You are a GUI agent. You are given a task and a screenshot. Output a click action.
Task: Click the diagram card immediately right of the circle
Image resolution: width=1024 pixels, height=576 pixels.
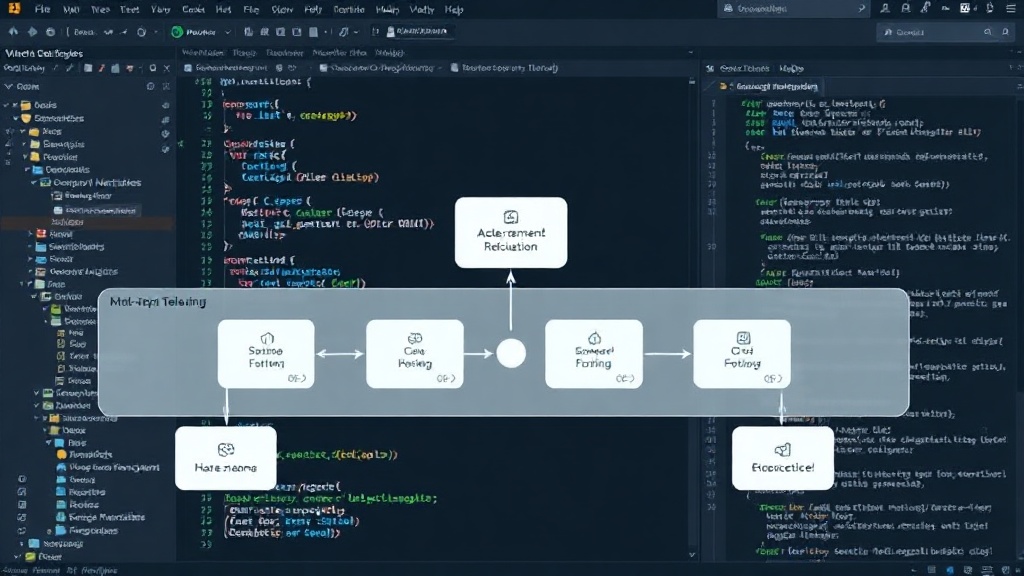(594, 354)
